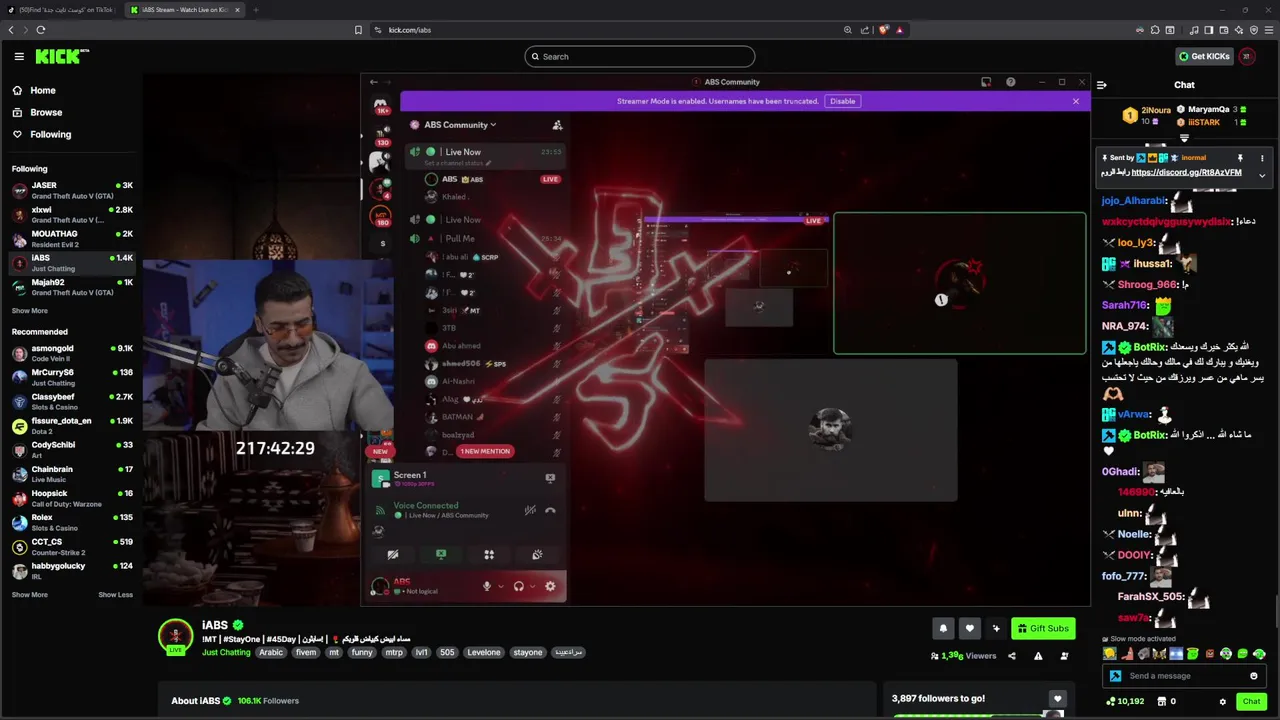
Task: Click the fivem stream tag
Action: [306, 653]
